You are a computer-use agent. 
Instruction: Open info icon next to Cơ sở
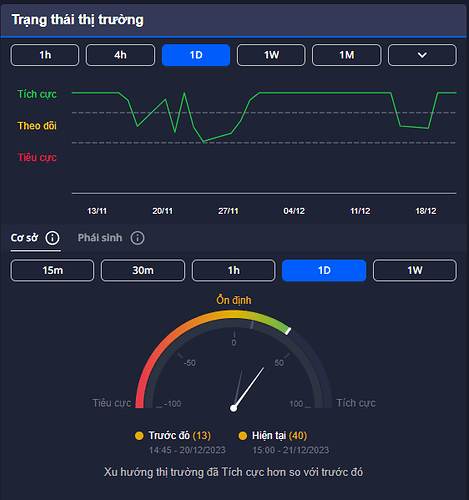point(52,238)
